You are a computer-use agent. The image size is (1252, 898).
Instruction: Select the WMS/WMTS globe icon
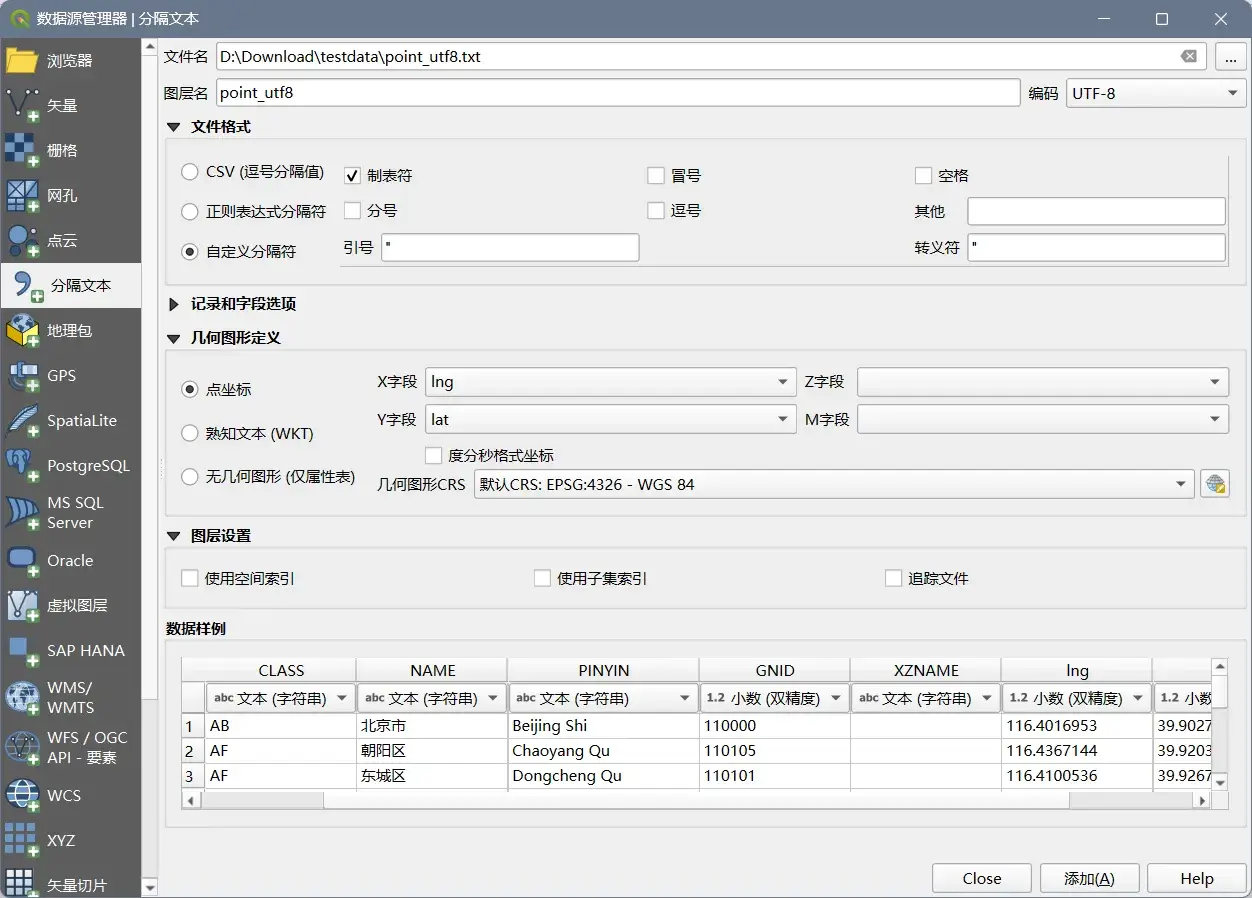click(x=22, y=697)
